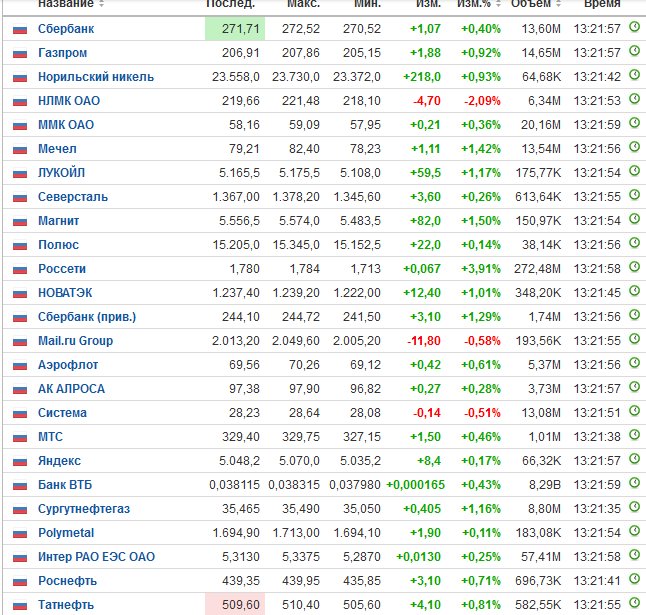Open the Яндекс stock link
646x615 pixels.
(59, 461)
